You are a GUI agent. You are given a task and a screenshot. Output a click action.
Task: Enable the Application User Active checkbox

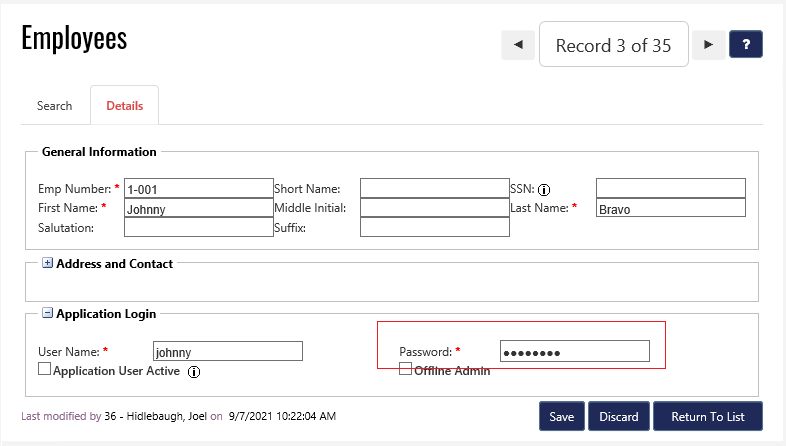44,369
